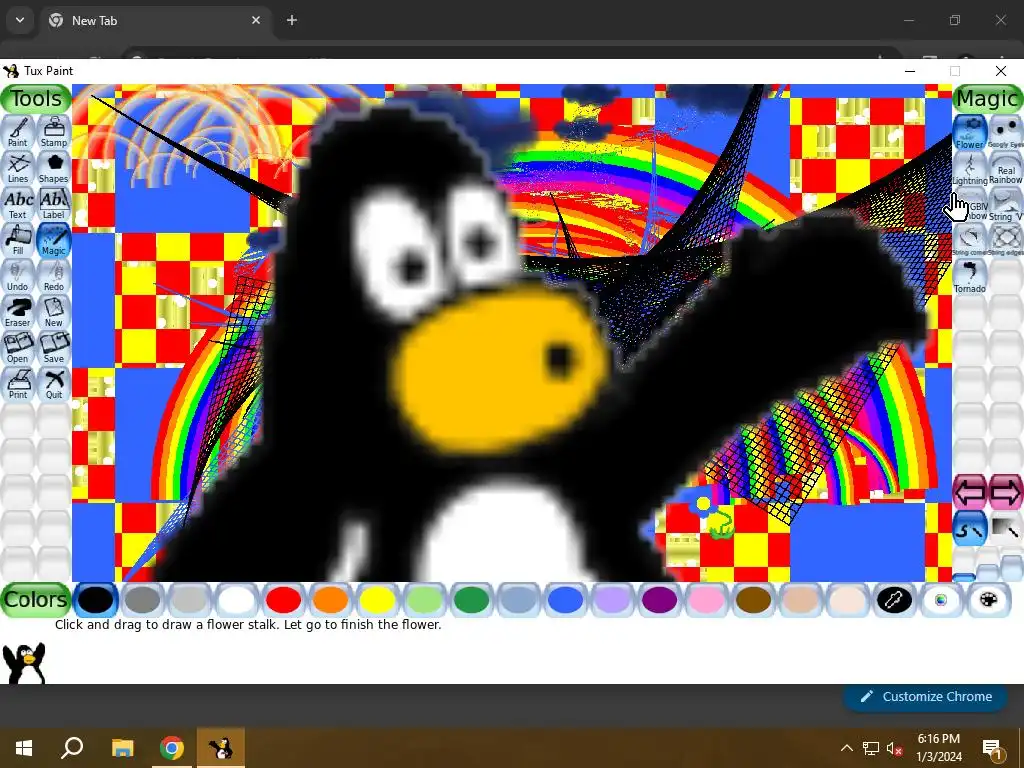Choose the String 'V' magic effect

(1006, 204)
